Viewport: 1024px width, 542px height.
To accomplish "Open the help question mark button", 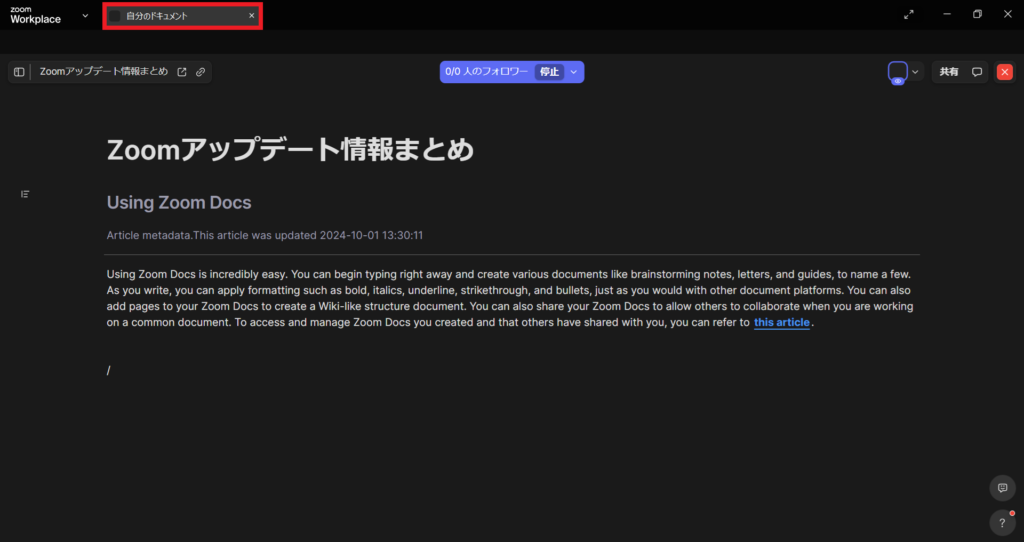I will tap(1001, 522).
